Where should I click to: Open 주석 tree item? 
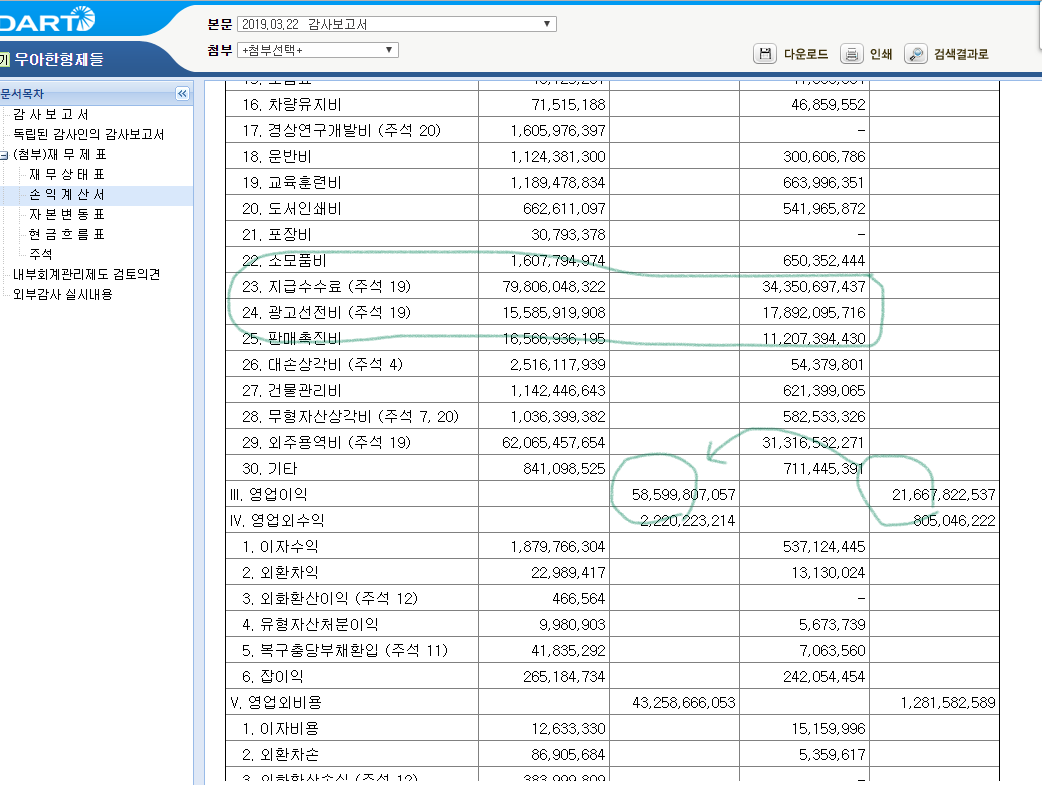click(41, 254)
